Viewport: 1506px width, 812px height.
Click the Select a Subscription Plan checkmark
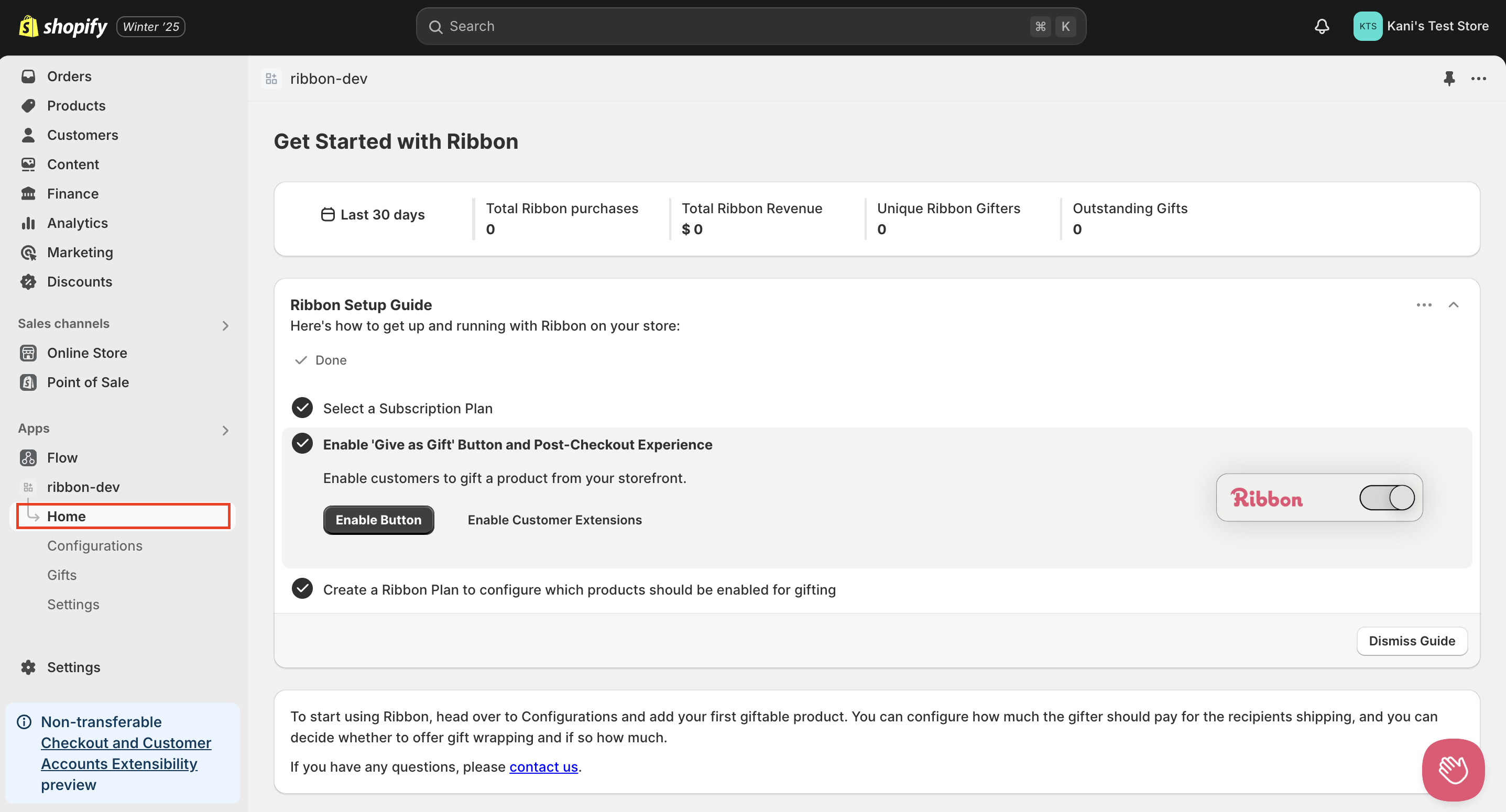pos(302,408)
